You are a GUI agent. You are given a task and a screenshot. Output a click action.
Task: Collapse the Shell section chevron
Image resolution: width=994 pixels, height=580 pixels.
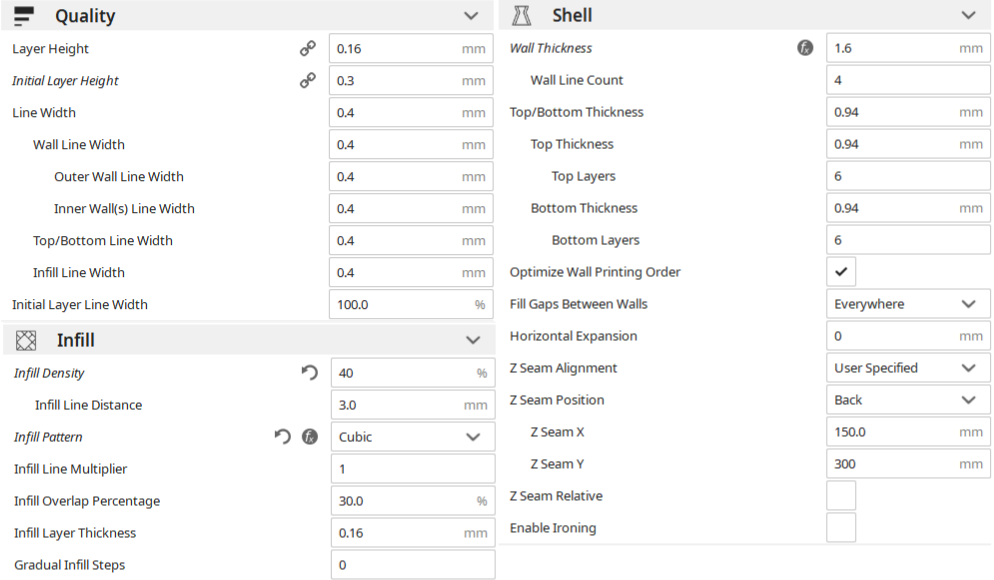click(x=969, y=15)
